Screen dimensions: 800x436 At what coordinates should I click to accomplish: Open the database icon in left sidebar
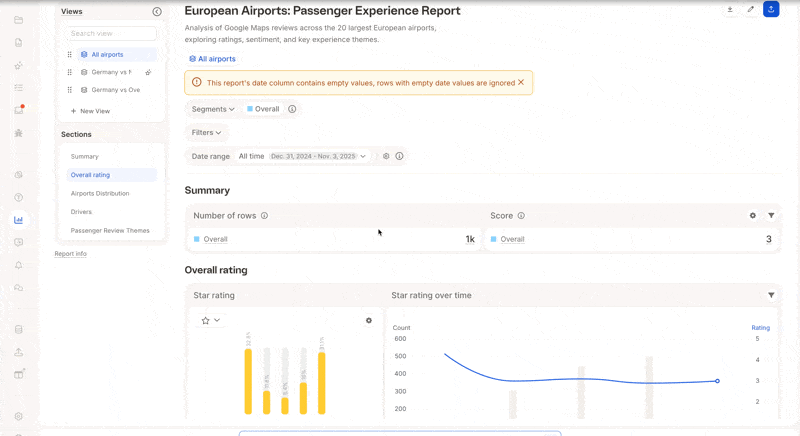(x=18, y=329)
